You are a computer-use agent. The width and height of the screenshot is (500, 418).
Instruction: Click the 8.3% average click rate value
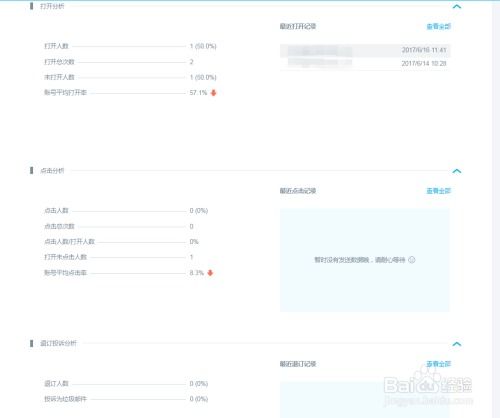[197, 273]
